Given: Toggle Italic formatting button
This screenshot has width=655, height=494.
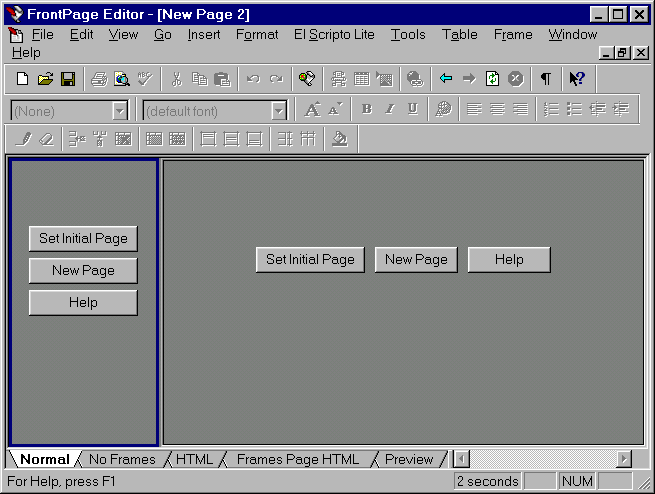Looking at the screenshot, I should pos(389,110).
